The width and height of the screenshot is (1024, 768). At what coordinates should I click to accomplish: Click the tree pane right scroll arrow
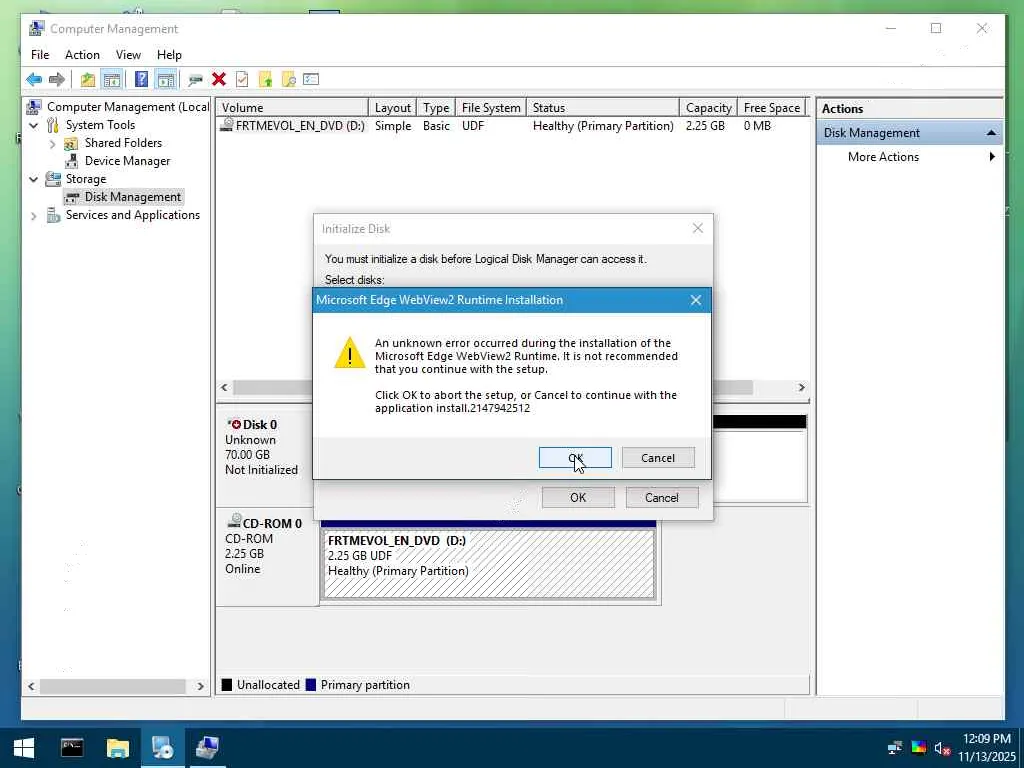(200, 686)
